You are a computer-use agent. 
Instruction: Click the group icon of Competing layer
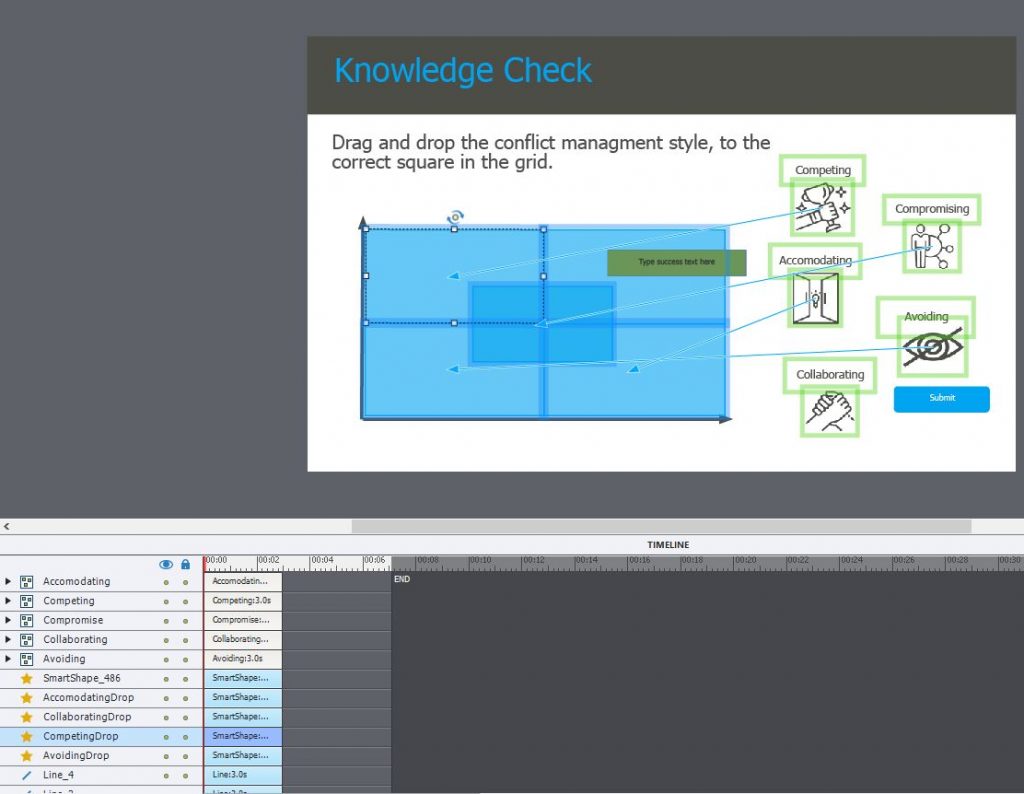pyautogui.click(x=27, y=601)
